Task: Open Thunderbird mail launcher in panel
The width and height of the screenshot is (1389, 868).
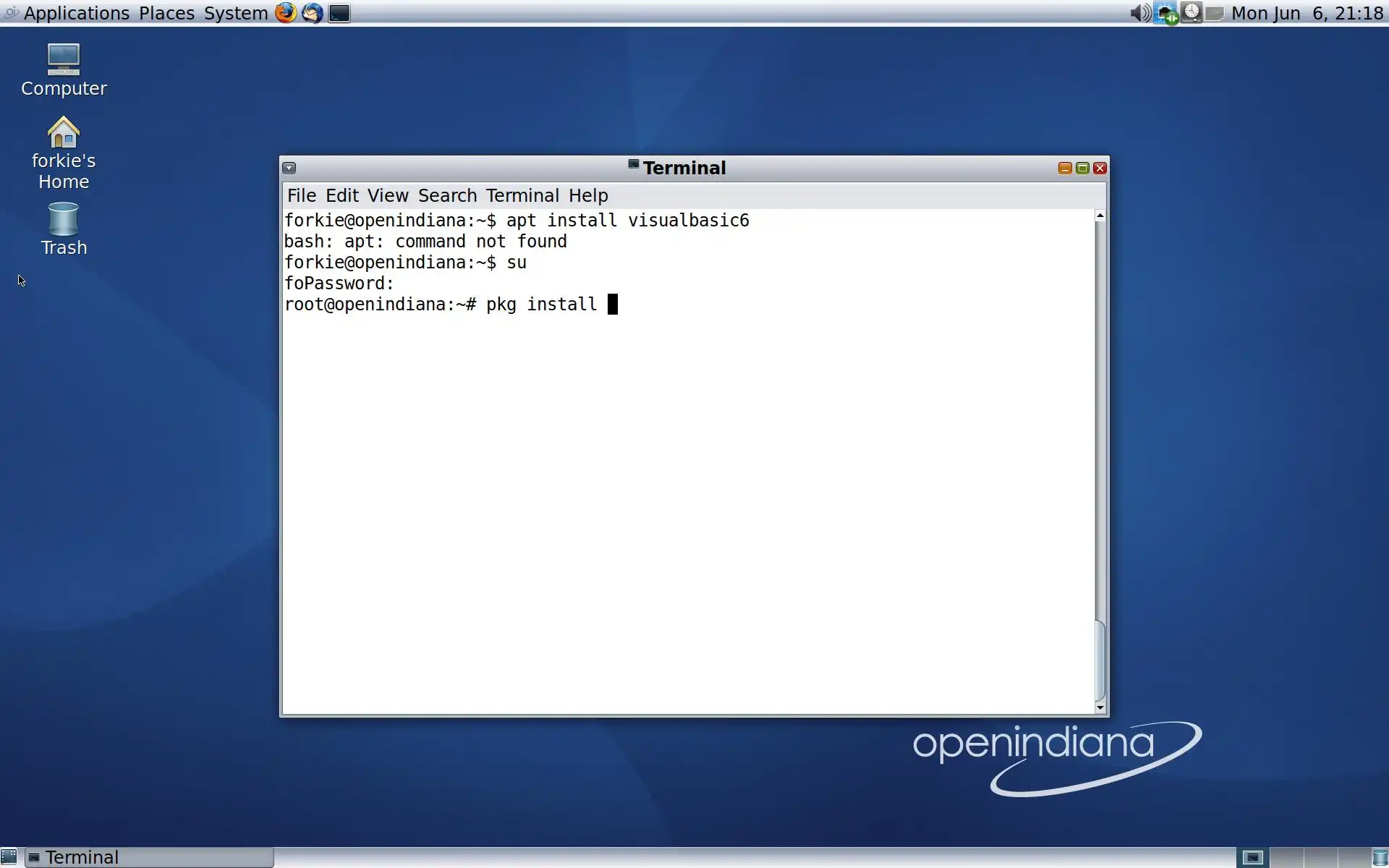Action: coord(313,13)
